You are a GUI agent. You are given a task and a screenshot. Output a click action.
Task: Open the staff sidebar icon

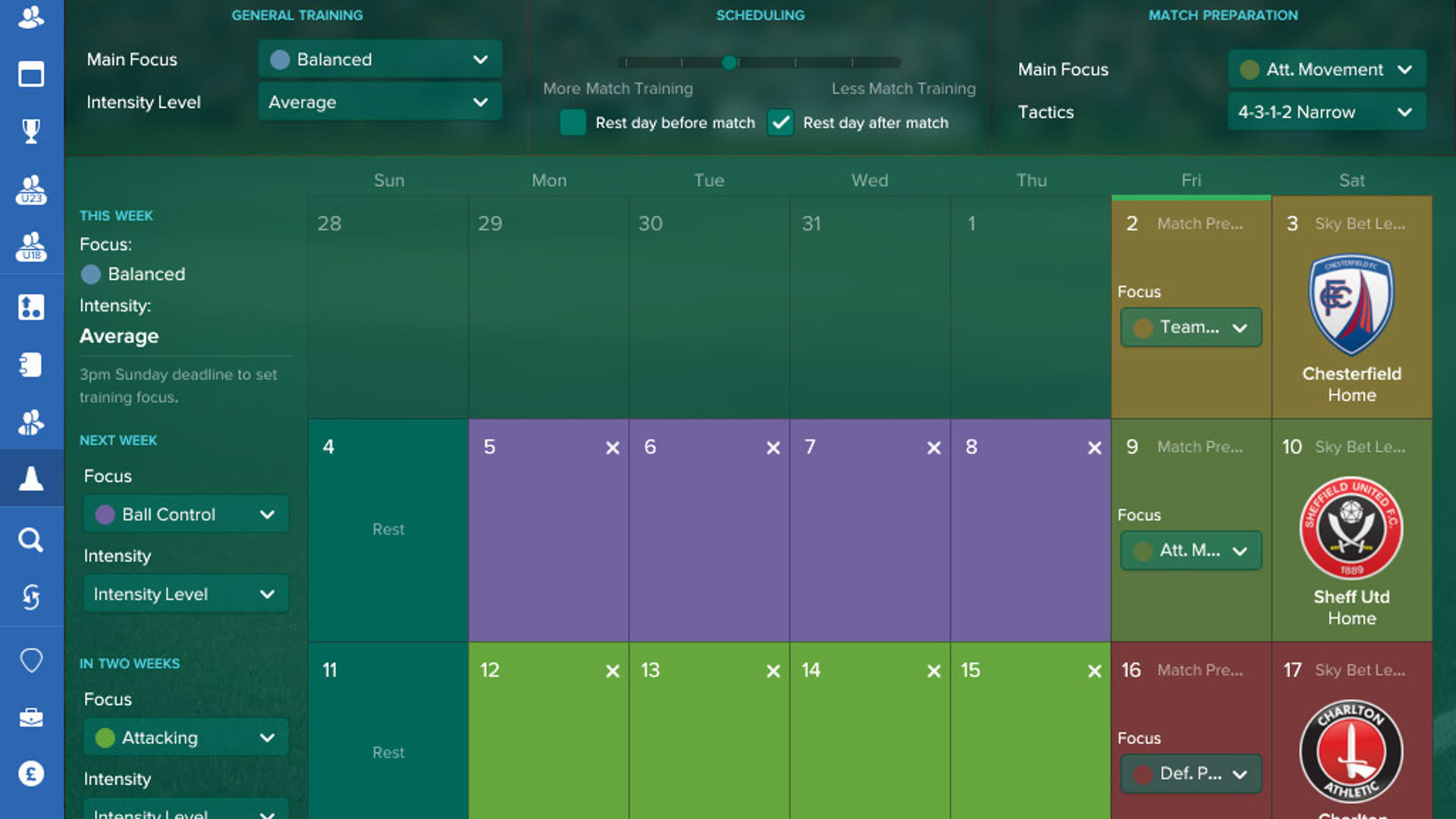pos(31,422)
